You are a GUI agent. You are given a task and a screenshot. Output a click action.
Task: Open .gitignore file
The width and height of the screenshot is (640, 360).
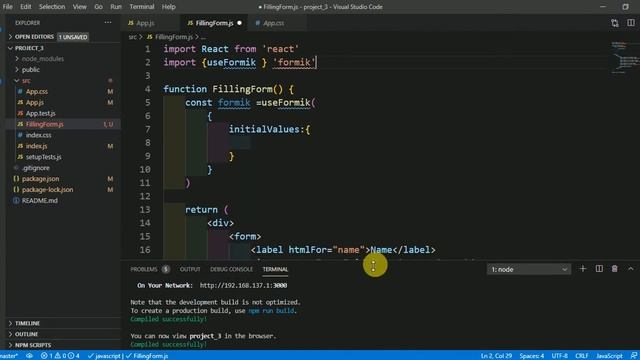(x=36, y=168)
